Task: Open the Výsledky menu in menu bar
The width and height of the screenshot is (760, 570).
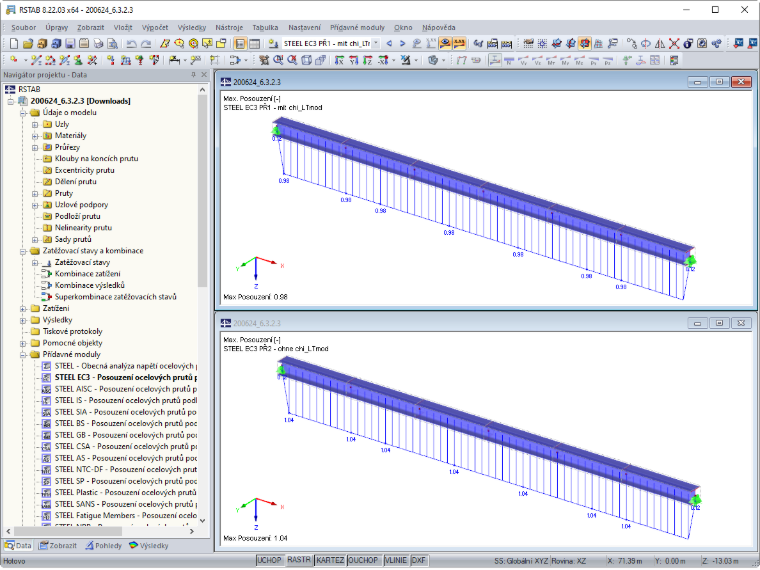Action: [x=191, y=28]
